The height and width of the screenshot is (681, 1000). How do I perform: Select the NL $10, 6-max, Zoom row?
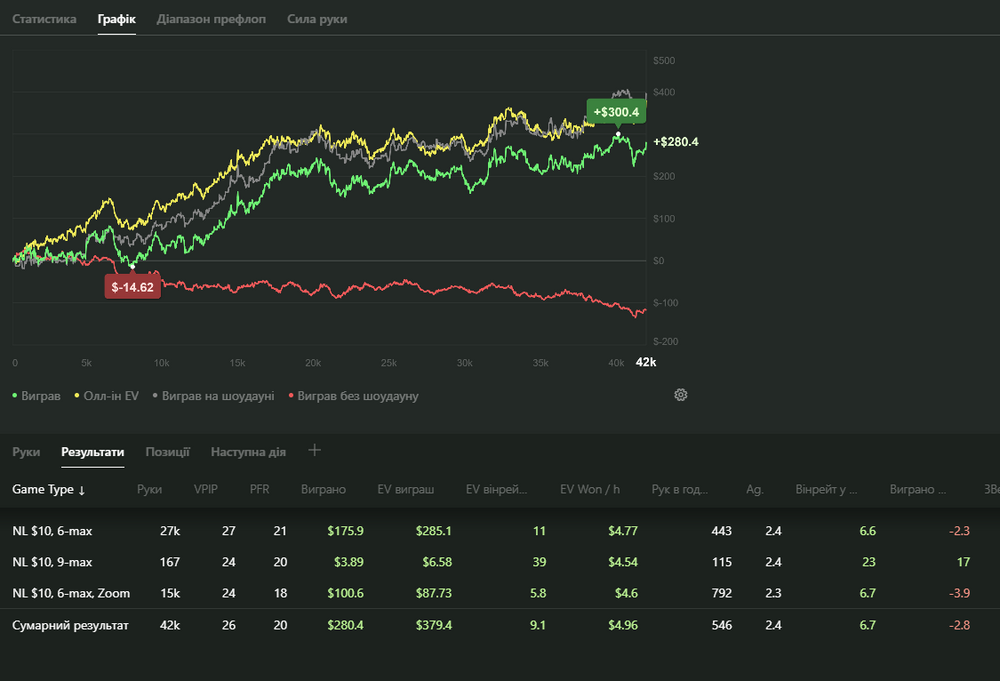pos(71,593)
